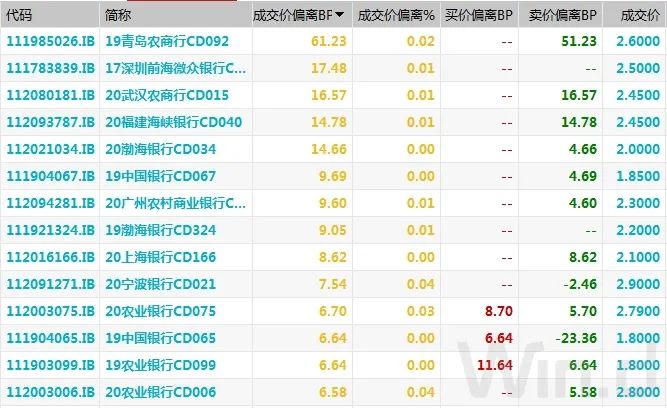Open bond code 111985026.IB
This screenshot has width=667, height=408.
(50, 41)
